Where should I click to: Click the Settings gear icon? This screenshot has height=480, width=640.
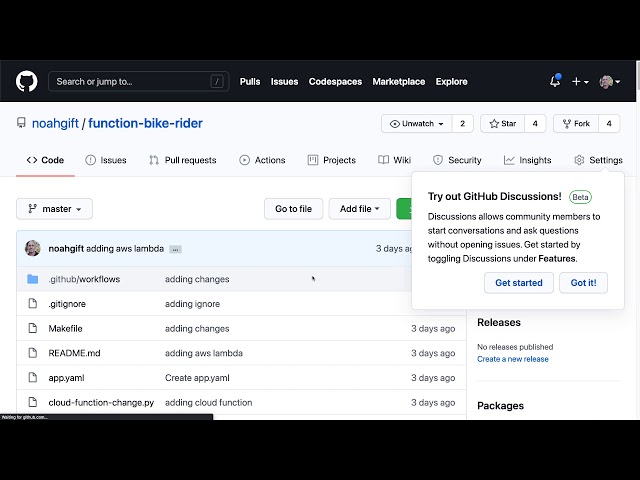pyautogui.click(x=579, y=160)
